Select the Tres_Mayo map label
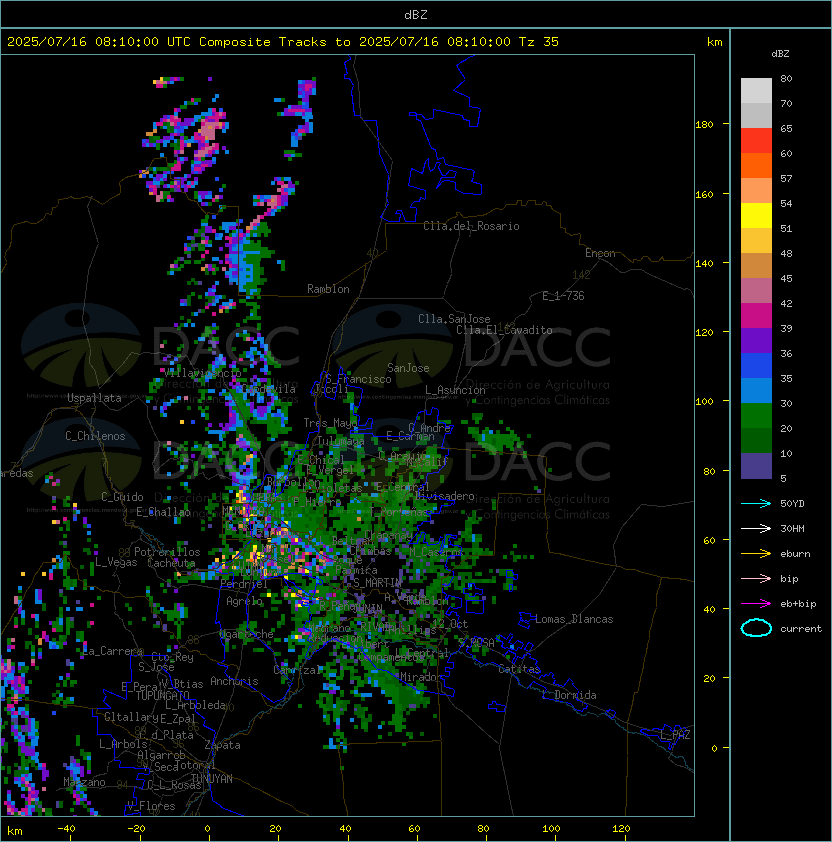The image size is (832, 842). (x=330, y=423)
